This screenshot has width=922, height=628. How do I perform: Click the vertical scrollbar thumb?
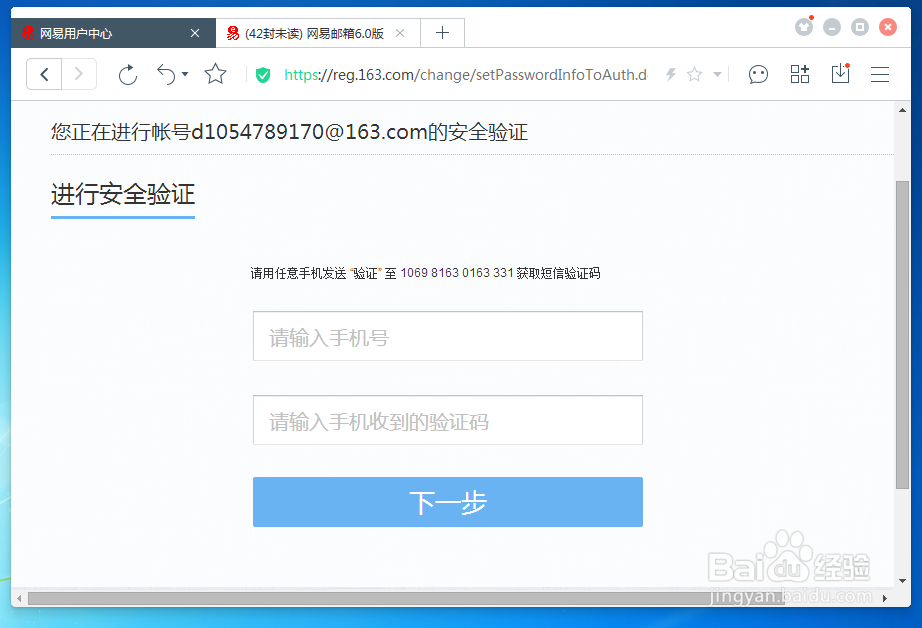902,335
